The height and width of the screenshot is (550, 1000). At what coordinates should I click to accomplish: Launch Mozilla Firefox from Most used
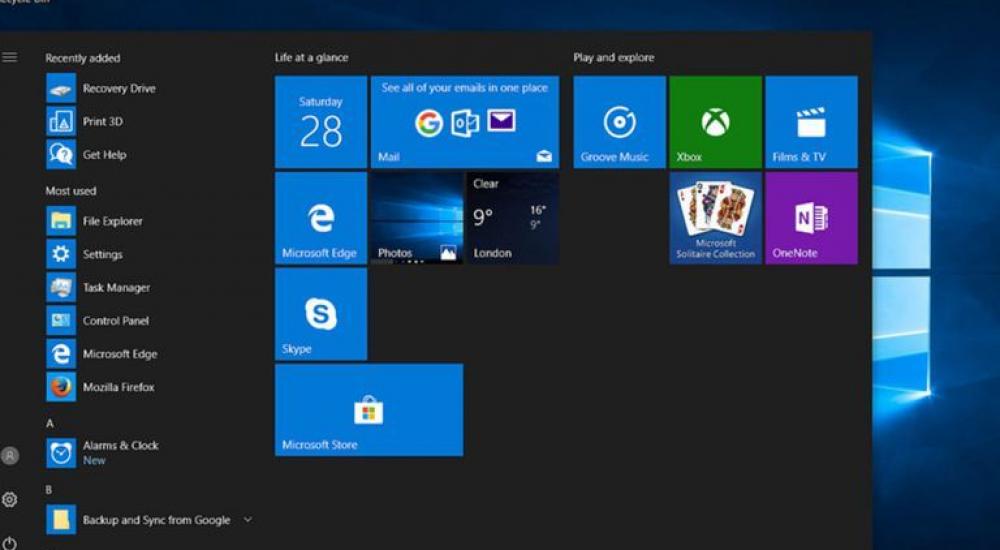click(118, 387)
